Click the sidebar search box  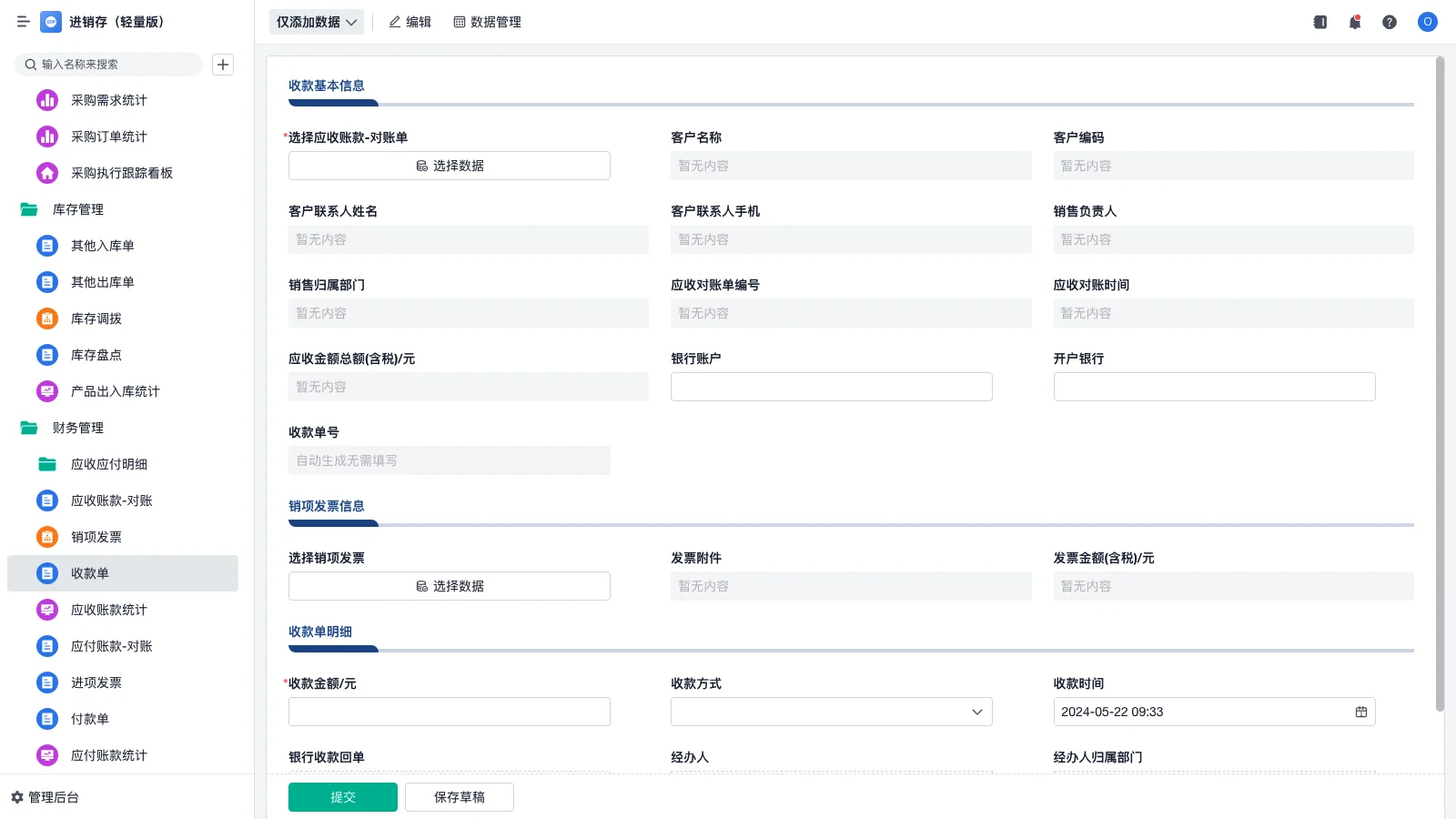click(x=109, y=65)
